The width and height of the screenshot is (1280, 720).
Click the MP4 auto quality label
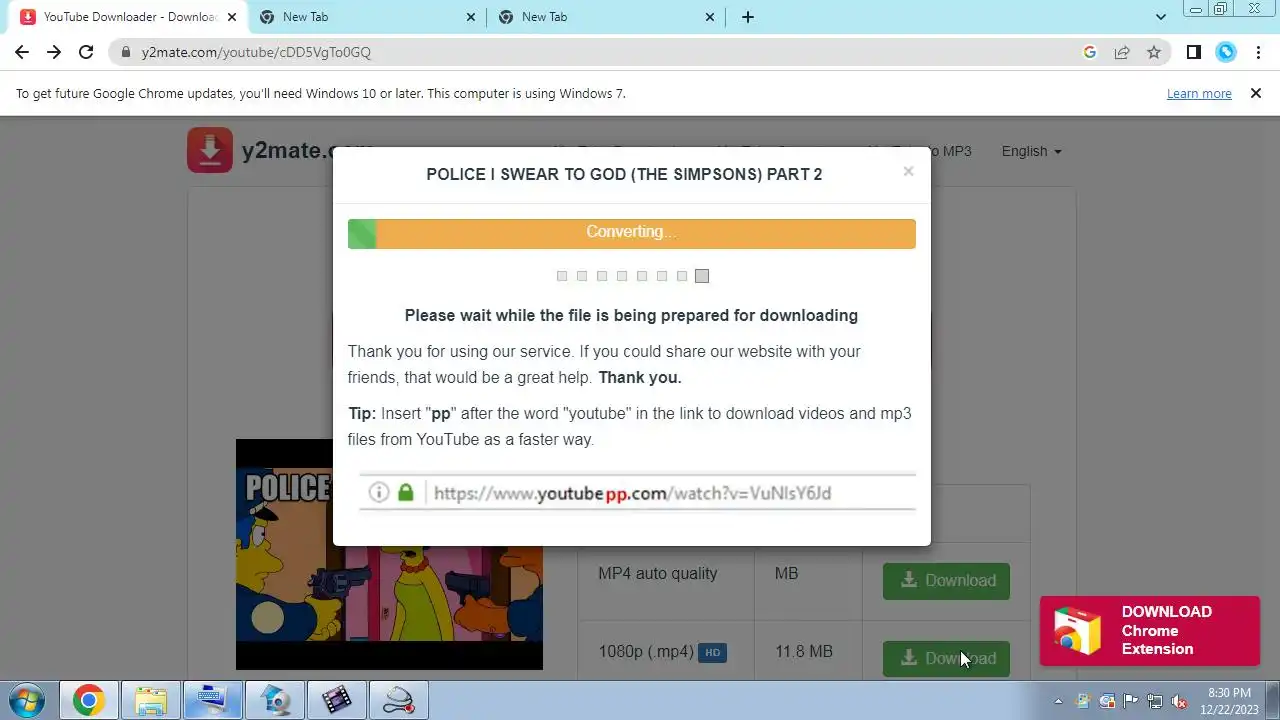(658, 573)
